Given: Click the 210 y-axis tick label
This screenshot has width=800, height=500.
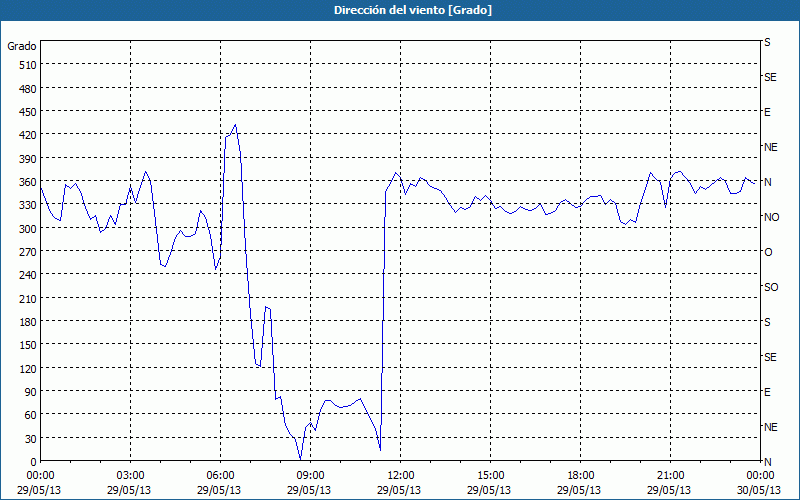Looking at the screenshot, I should [28, 298].
